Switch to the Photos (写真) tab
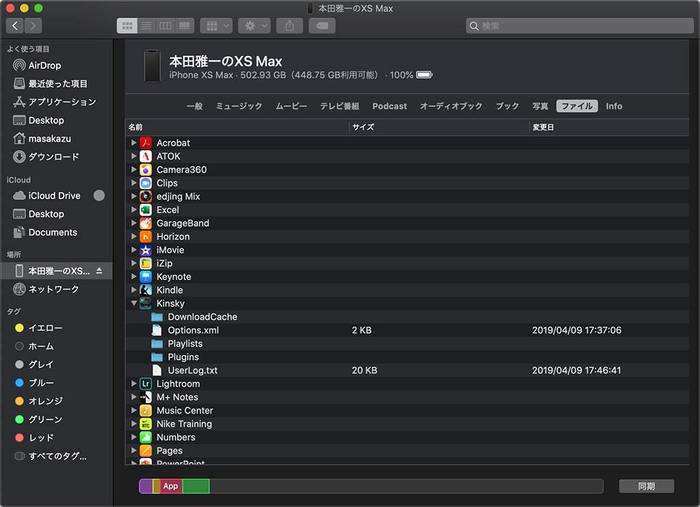The height and width of the screenshot is (507, 700). click(x=540, y=106)
